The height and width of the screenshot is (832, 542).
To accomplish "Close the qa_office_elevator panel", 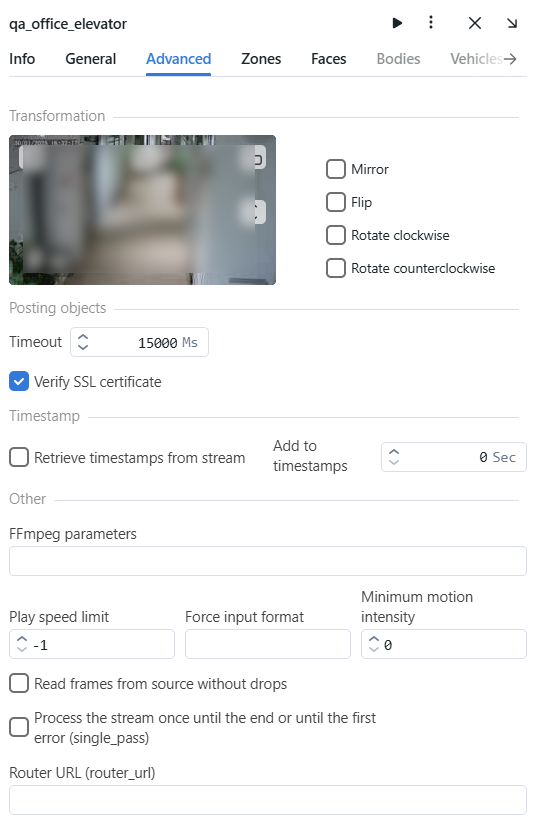I will [x=475, y=23].
